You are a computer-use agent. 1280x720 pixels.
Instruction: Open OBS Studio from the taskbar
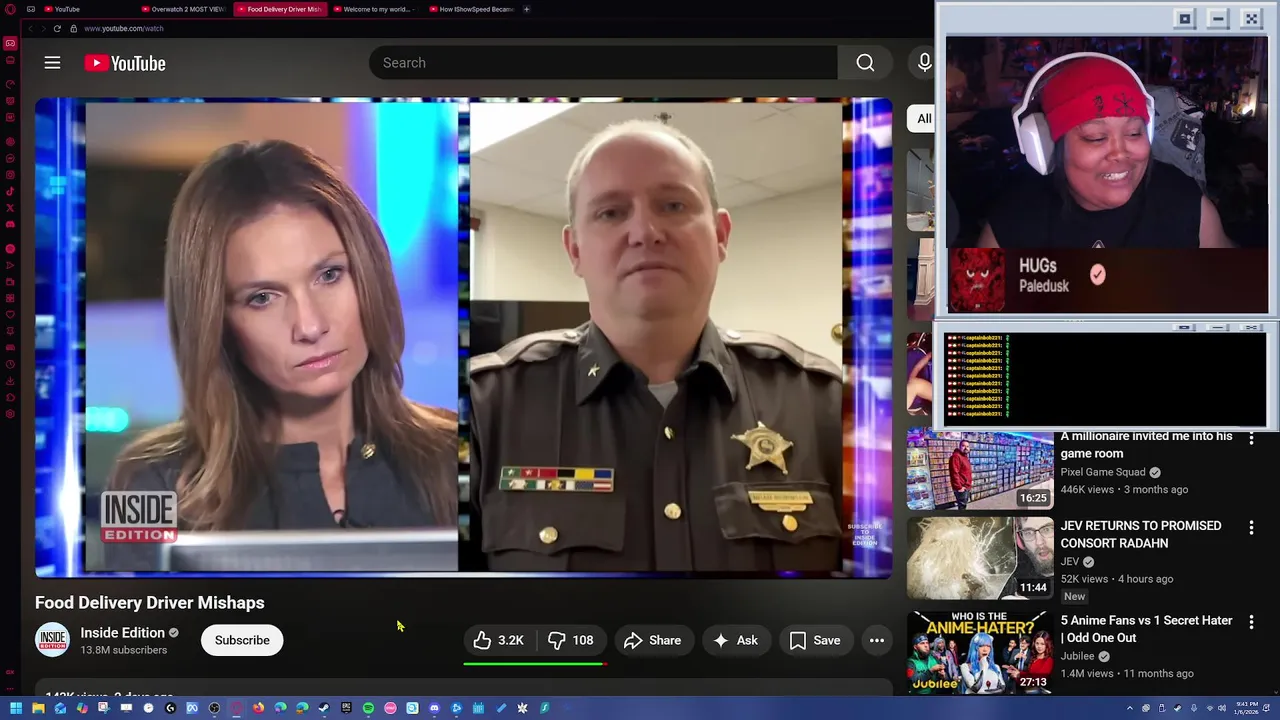pos(214,708)
